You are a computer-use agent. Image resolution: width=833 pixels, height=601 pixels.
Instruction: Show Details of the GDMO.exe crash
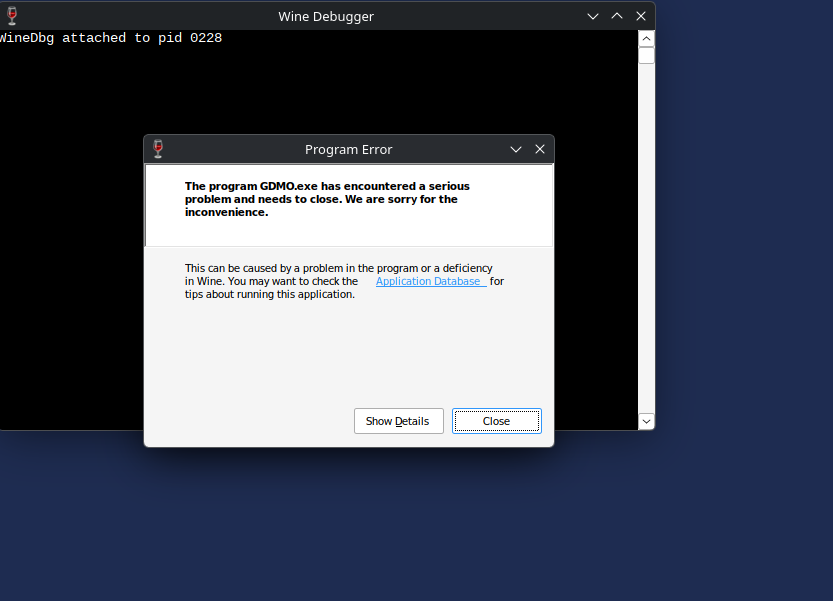[398, 420]
